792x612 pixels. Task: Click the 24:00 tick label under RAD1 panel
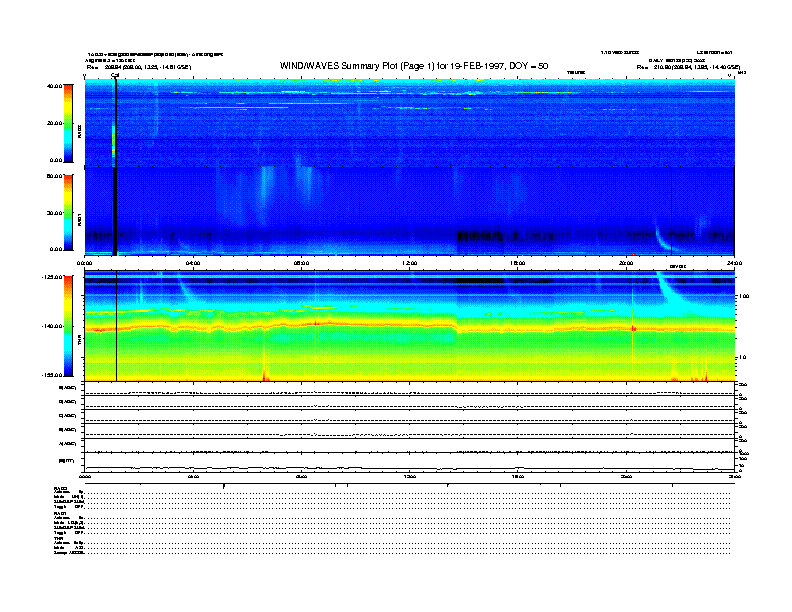pos(734,263)
